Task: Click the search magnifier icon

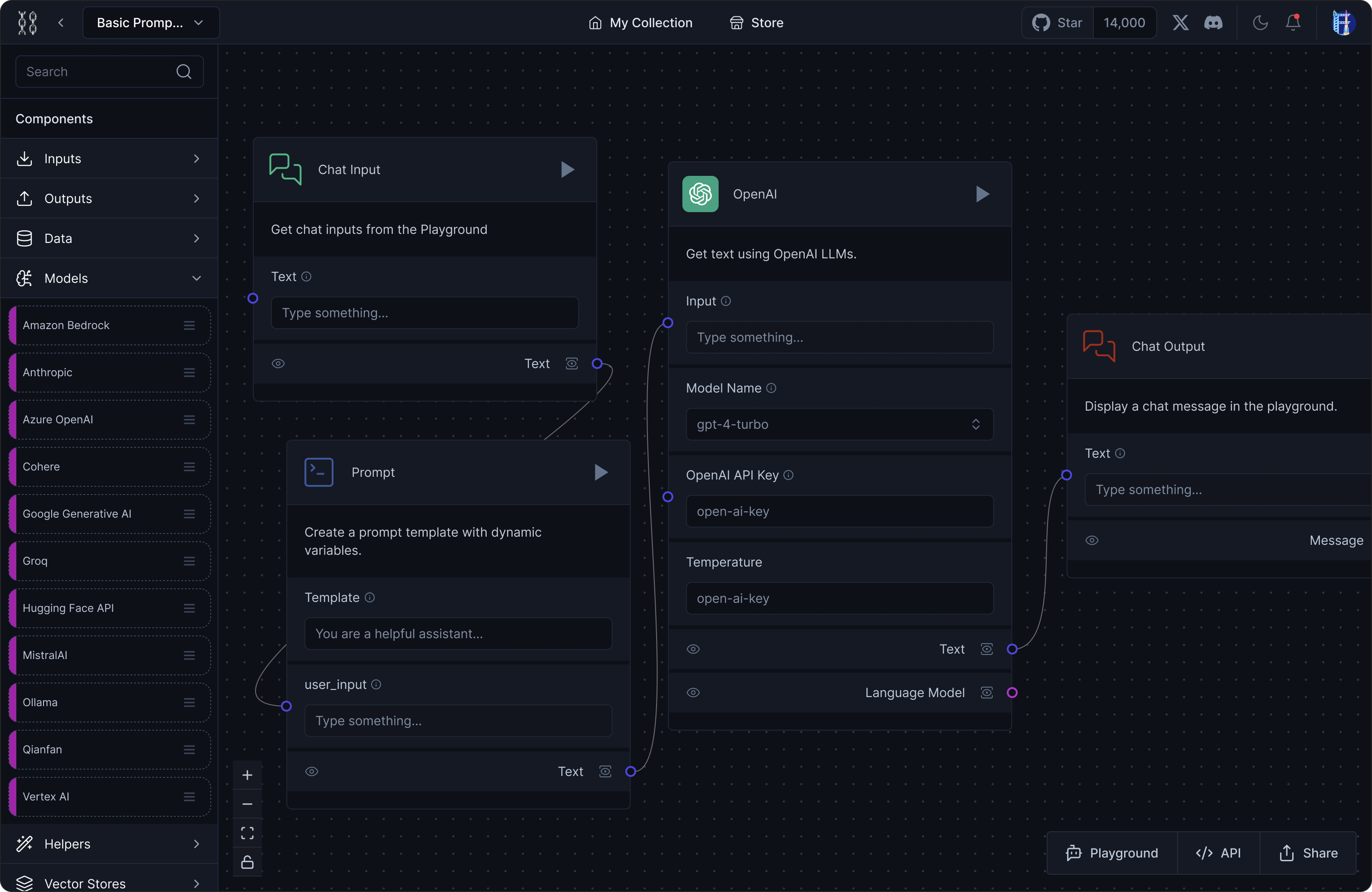Action: pos(184,72)
